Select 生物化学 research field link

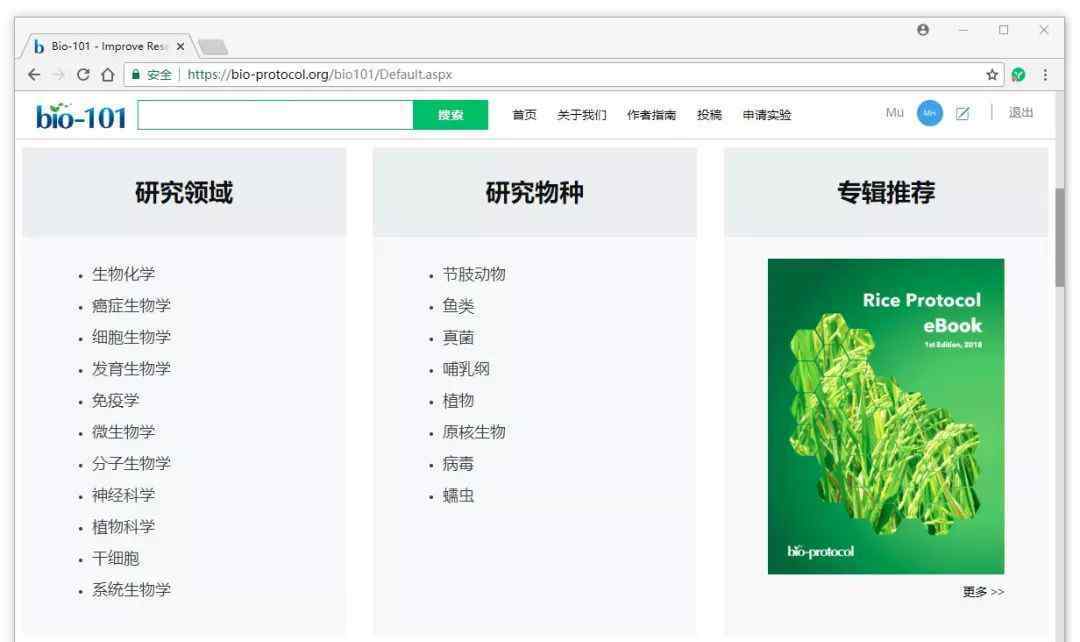(123, 274)
